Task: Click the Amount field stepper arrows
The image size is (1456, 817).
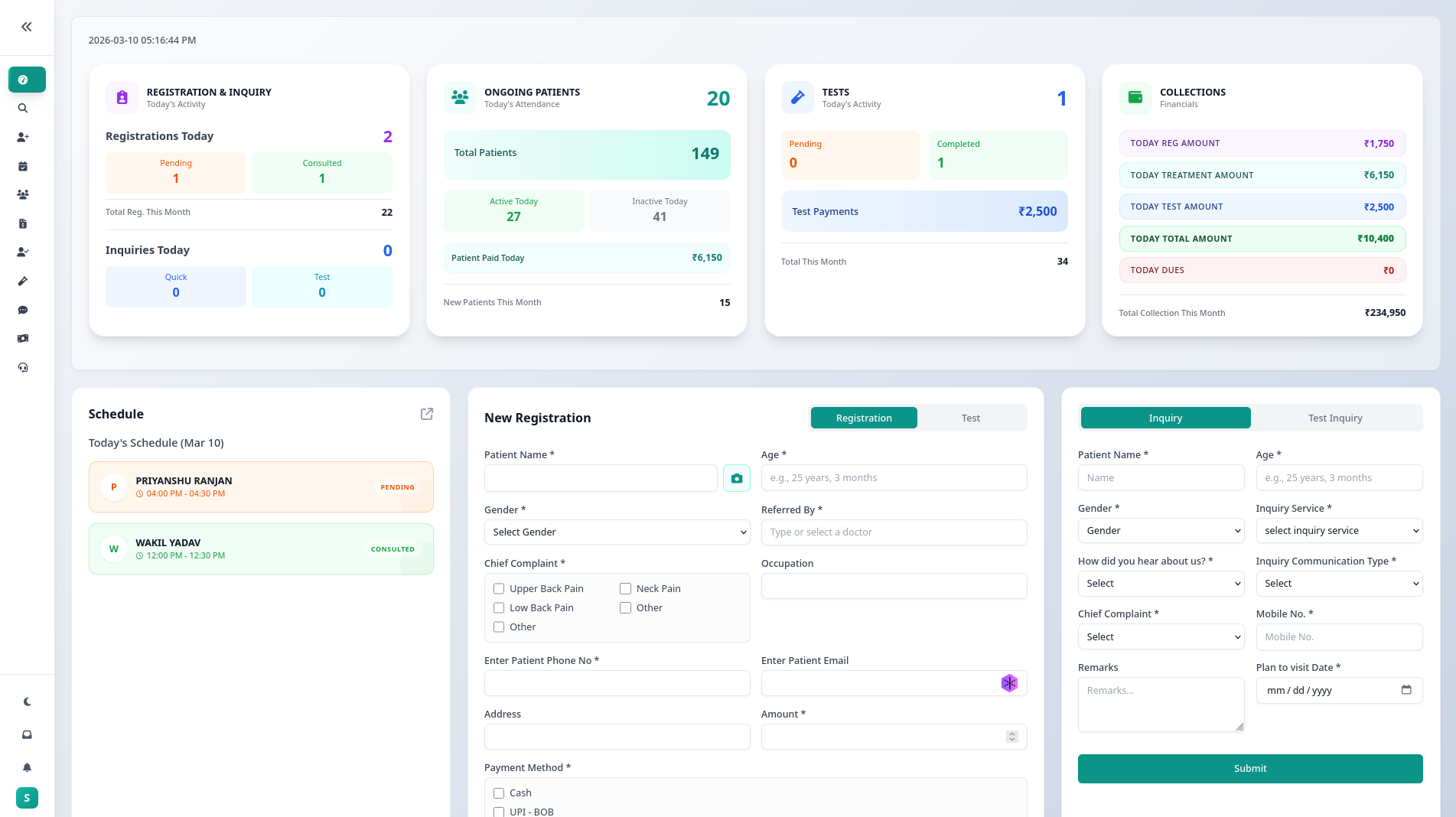Action: tap(1011, 737)
